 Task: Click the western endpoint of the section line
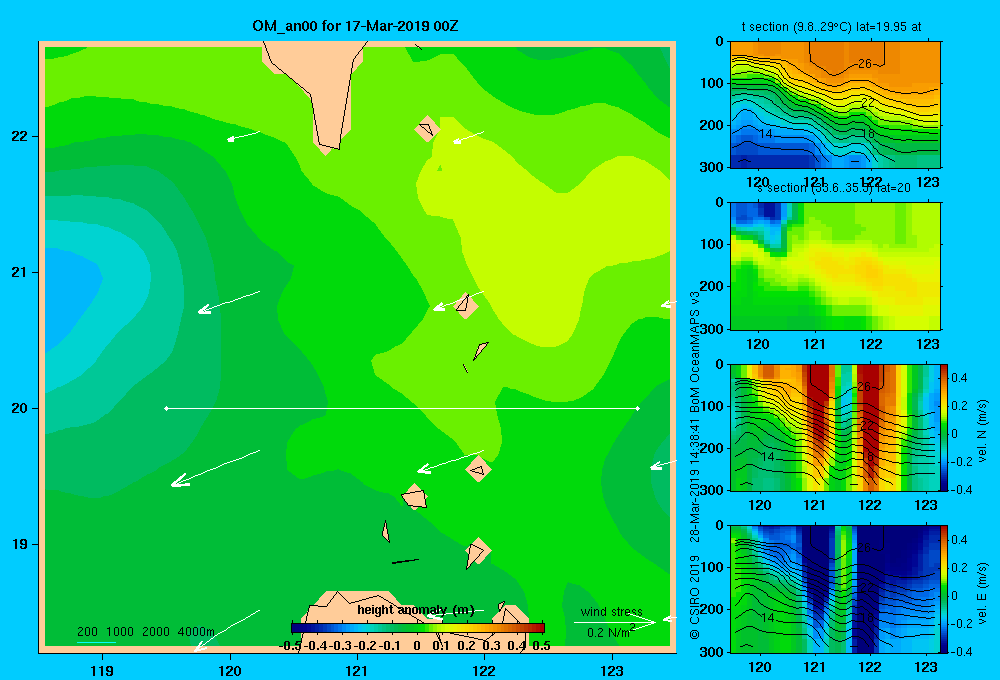pos(166,408)
